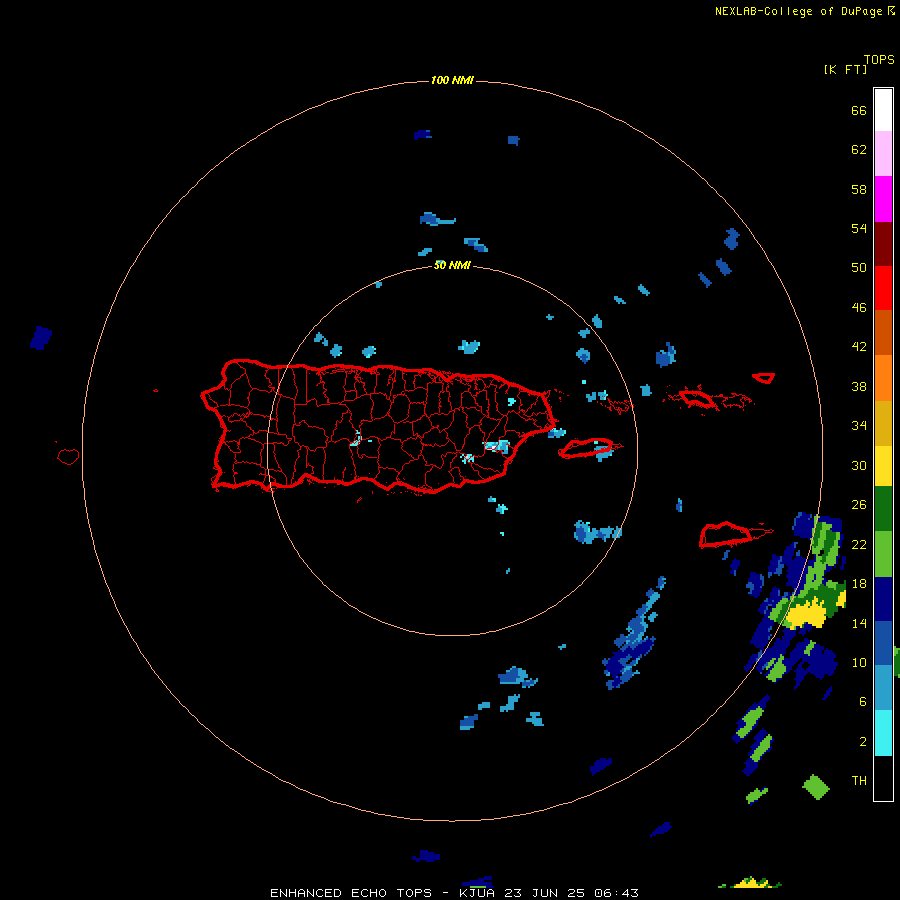The height and width of the screenshot is (900, 900).
Task: Click the TOPS legend title
Action: pyautogui.click(x=879, y=60)
